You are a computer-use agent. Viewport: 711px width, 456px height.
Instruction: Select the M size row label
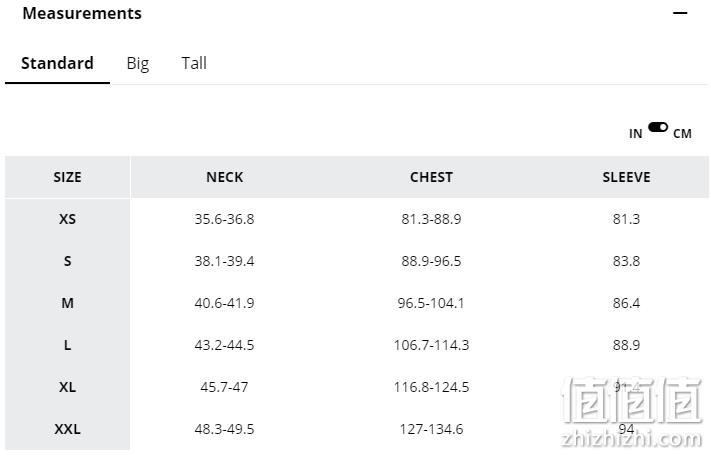click(68, 303)
